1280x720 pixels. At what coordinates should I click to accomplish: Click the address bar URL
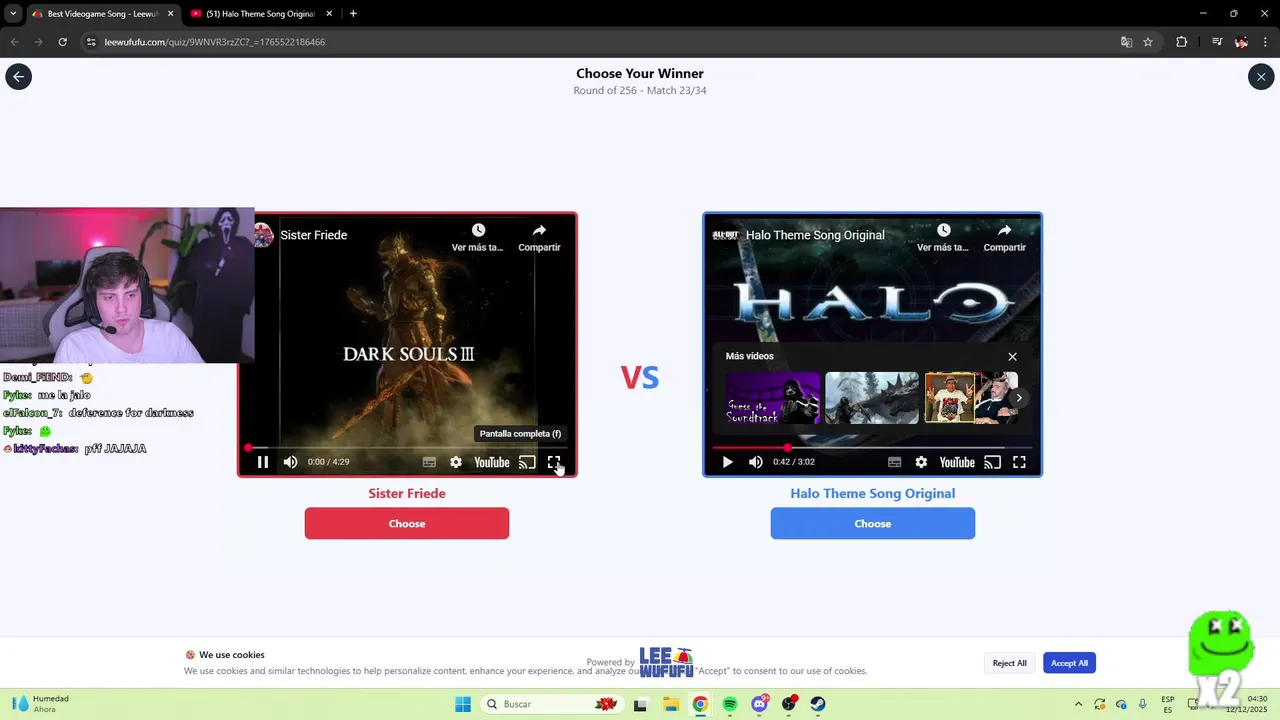215,42
